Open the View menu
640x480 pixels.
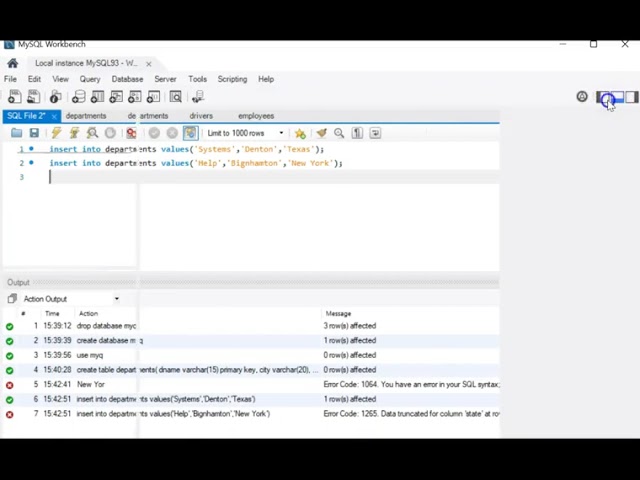[x=60, y=79]
